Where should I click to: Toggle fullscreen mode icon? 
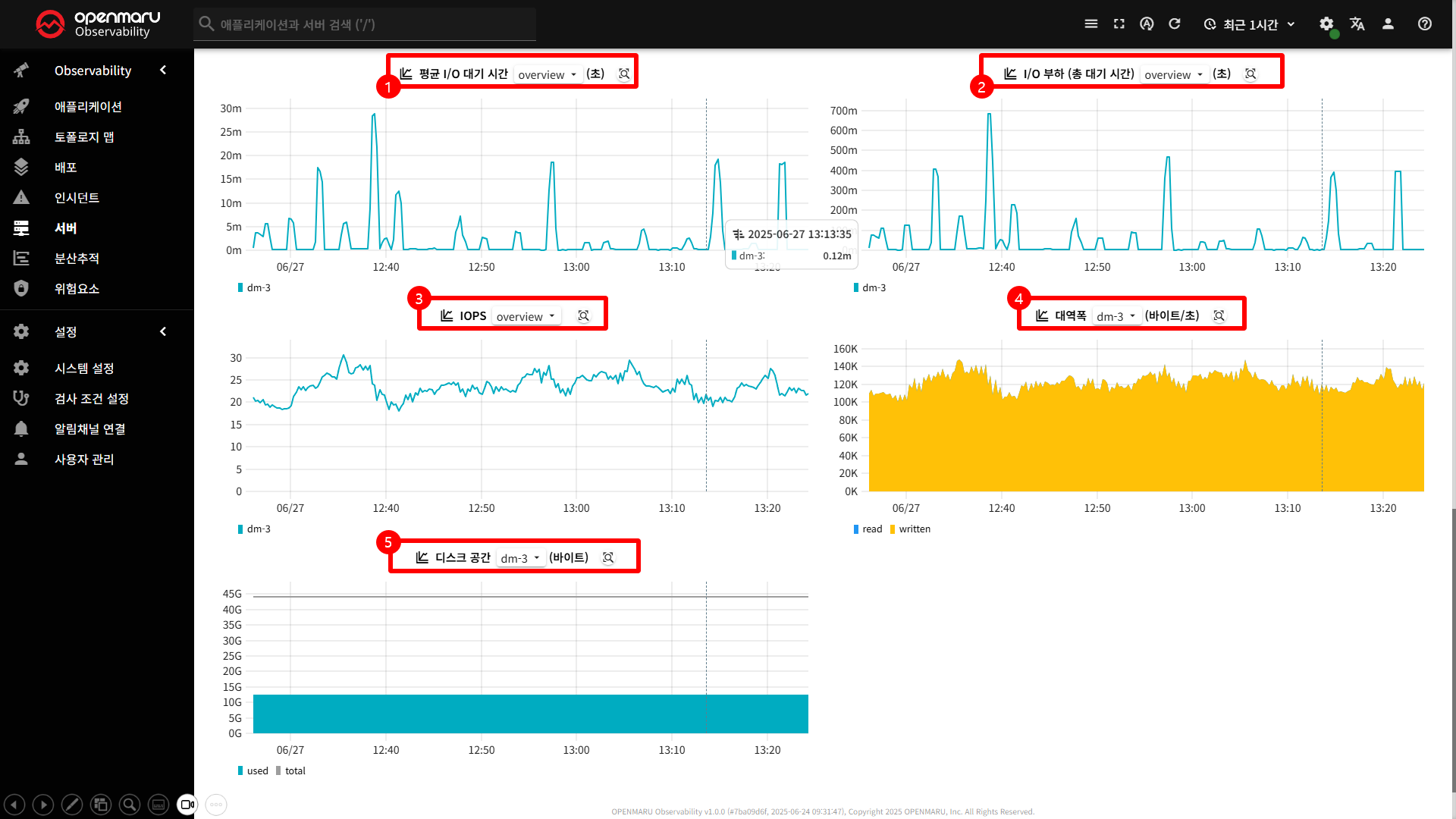pos(1119,24)
